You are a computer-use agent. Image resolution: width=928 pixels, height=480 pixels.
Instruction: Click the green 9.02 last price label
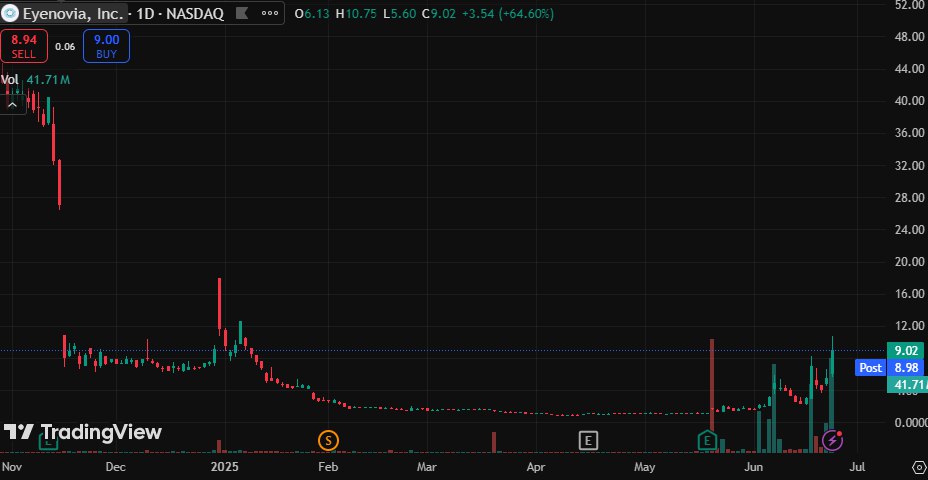point(906,350)
